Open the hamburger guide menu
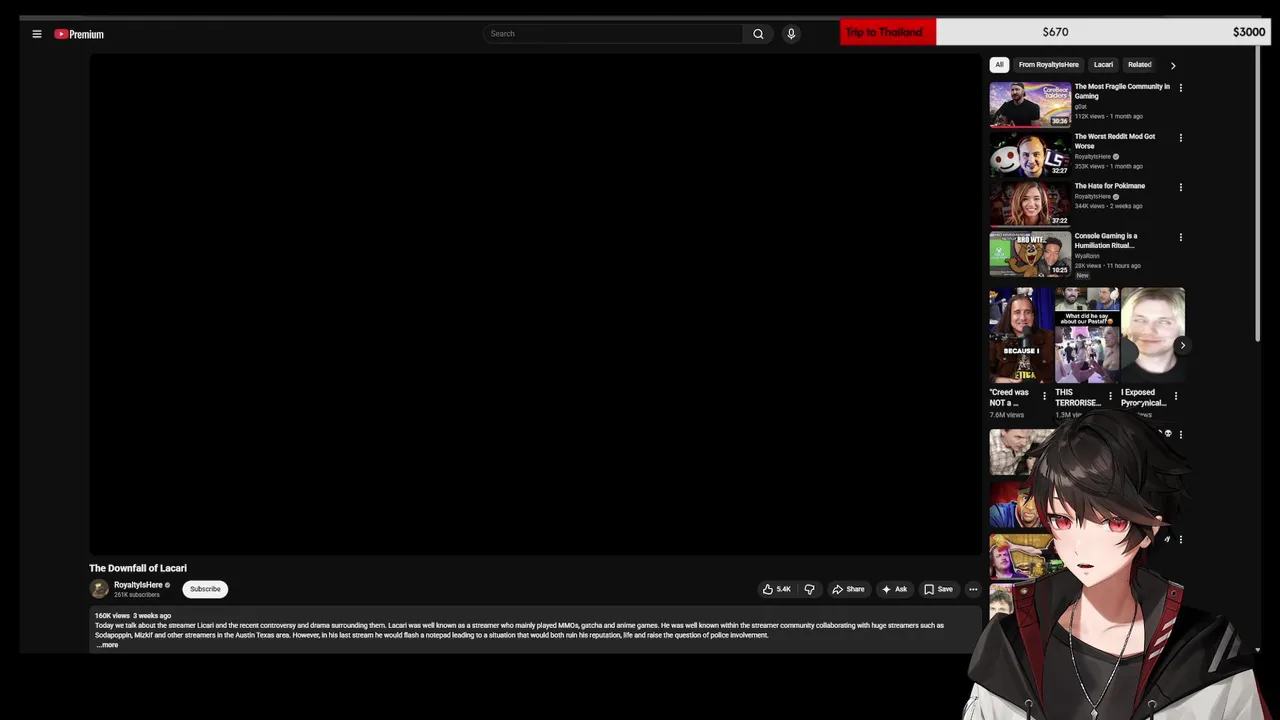This screenshot has width=1280, height=720. coord(37,34)
